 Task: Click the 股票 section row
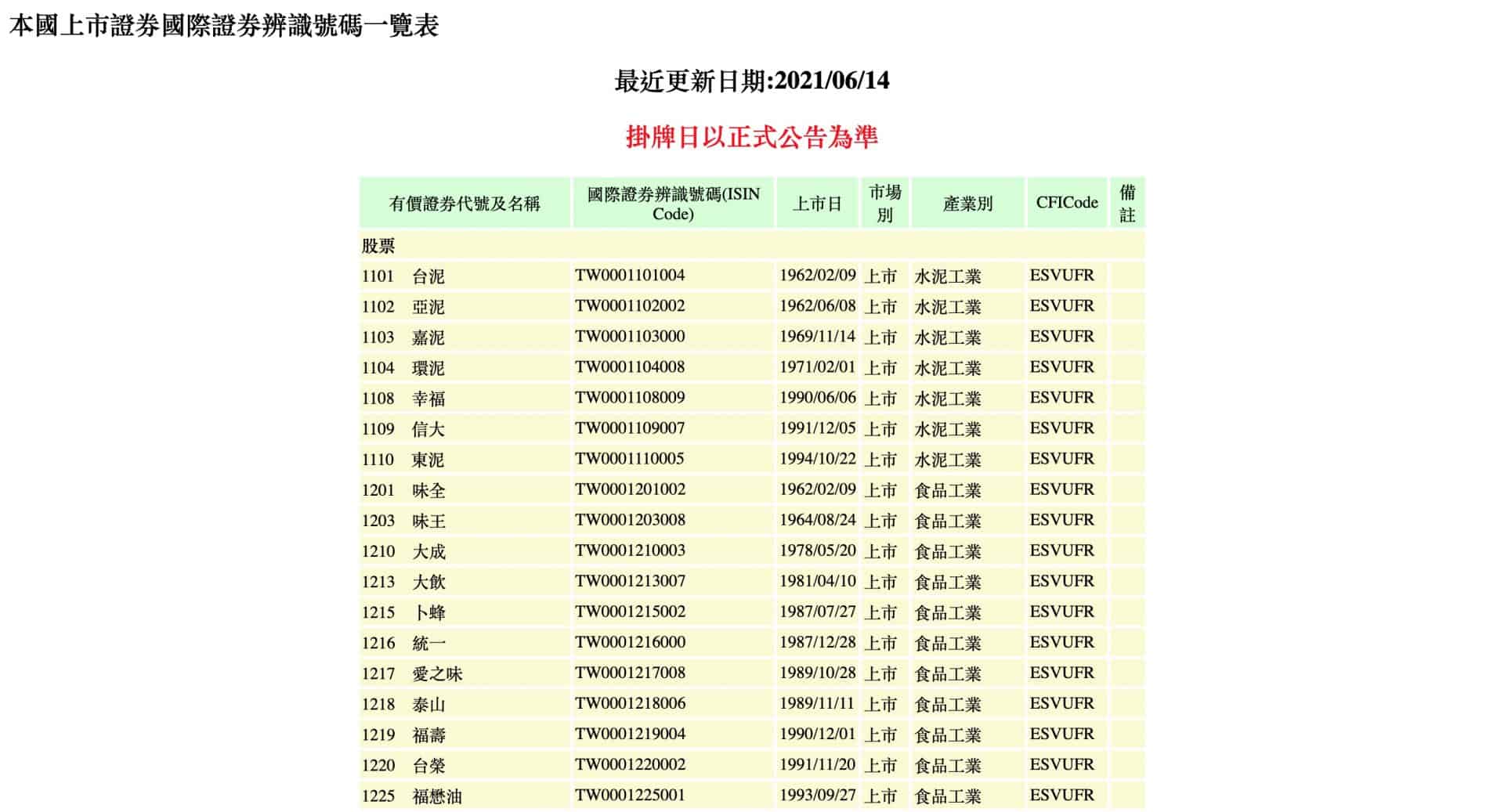click(x=752, y=246)
